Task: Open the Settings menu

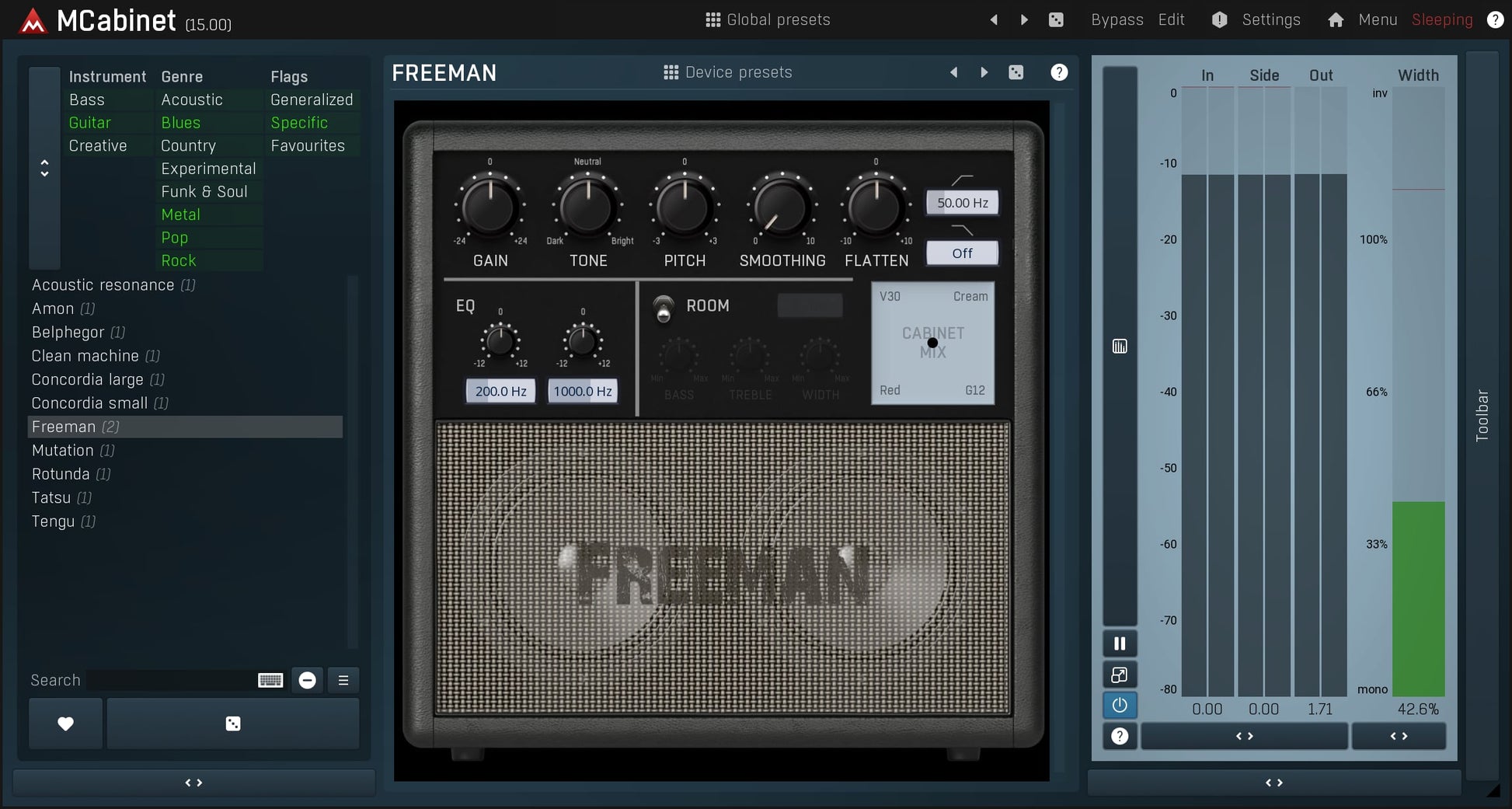Action: pos(1270,20)
